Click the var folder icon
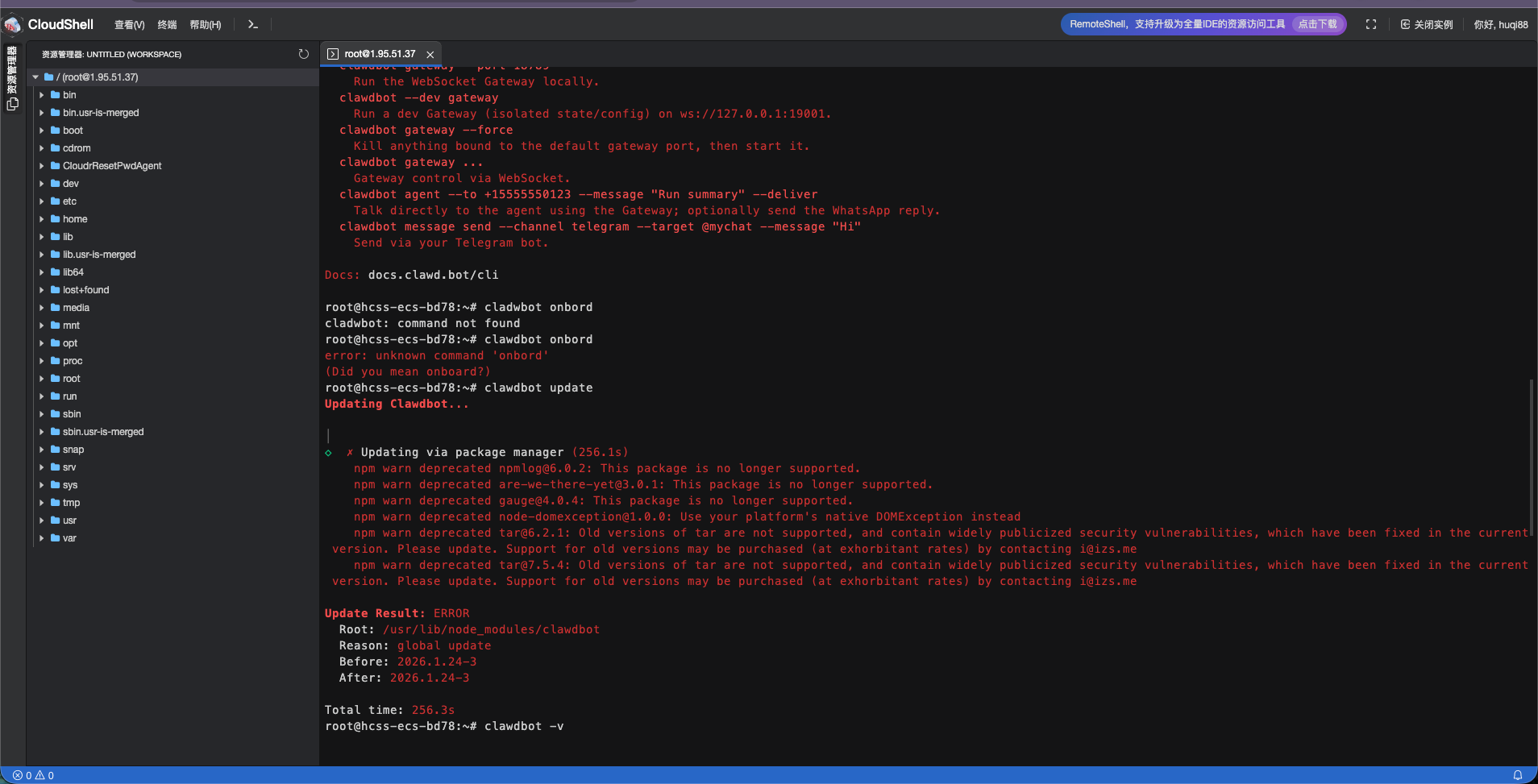The height and width of the screenshot is (784, 1538). pyautogui.click(x=56, y=538)
